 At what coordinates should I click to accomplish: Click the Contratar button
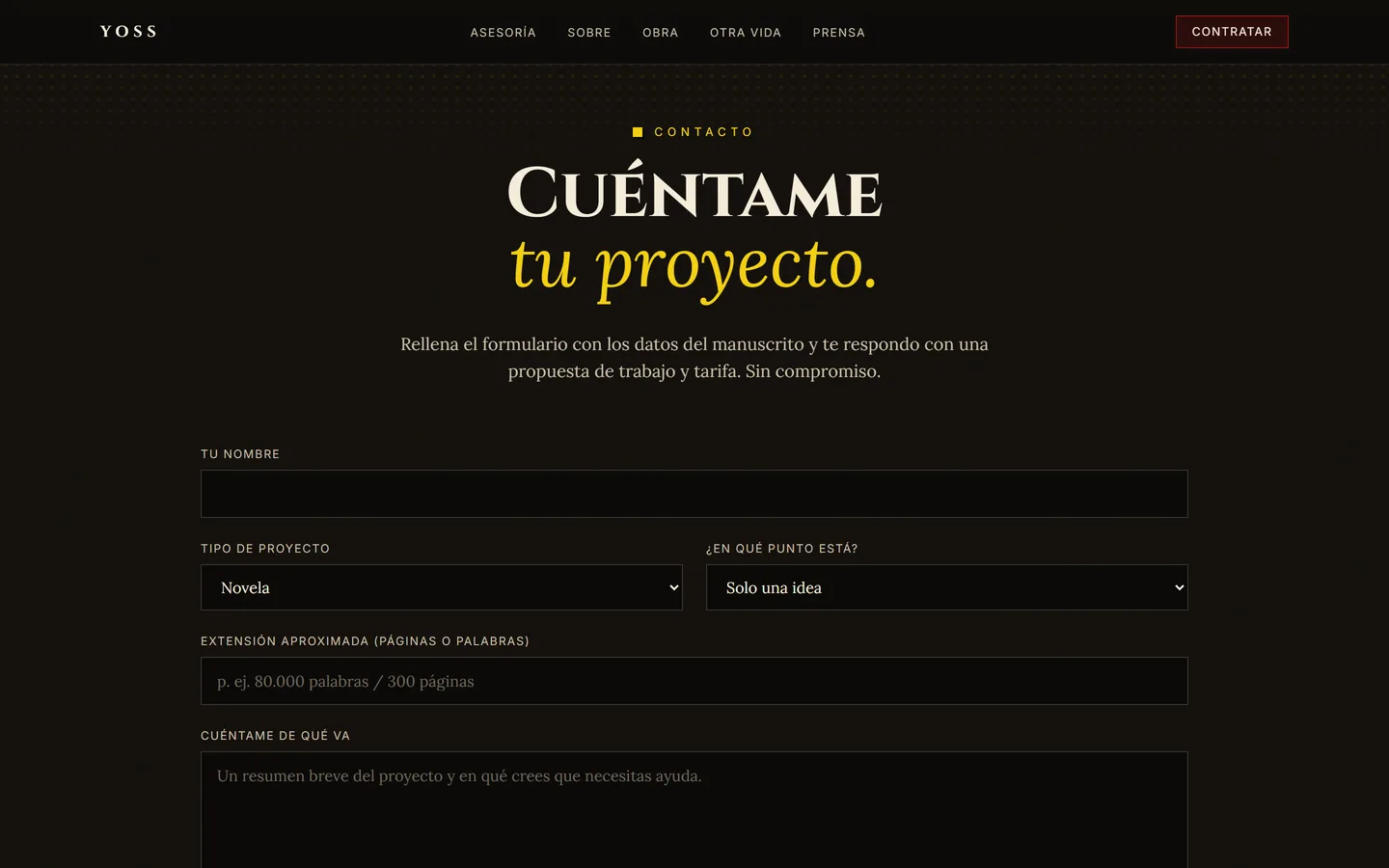pos(1232,32)
